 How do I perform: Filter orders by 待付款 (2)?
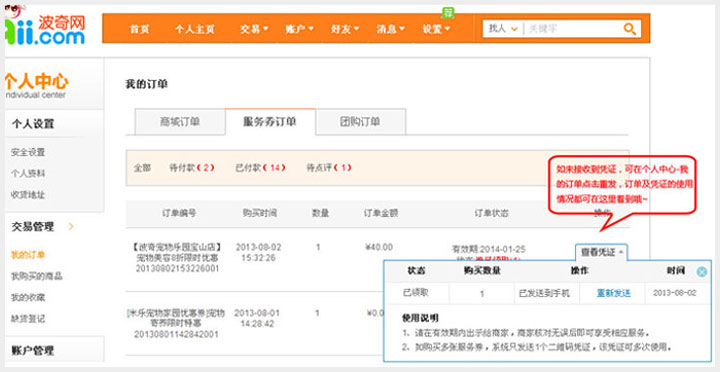pos(192,168)
